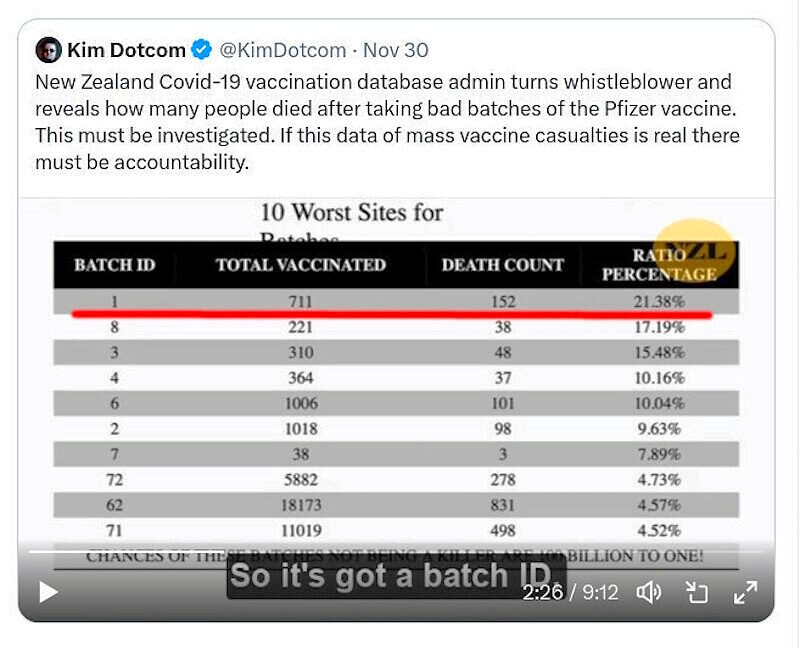Click the 2:26 / 9:12 time display
This screenshot has height=648, width=800.
pyautogui.click(x=570, y=592)
